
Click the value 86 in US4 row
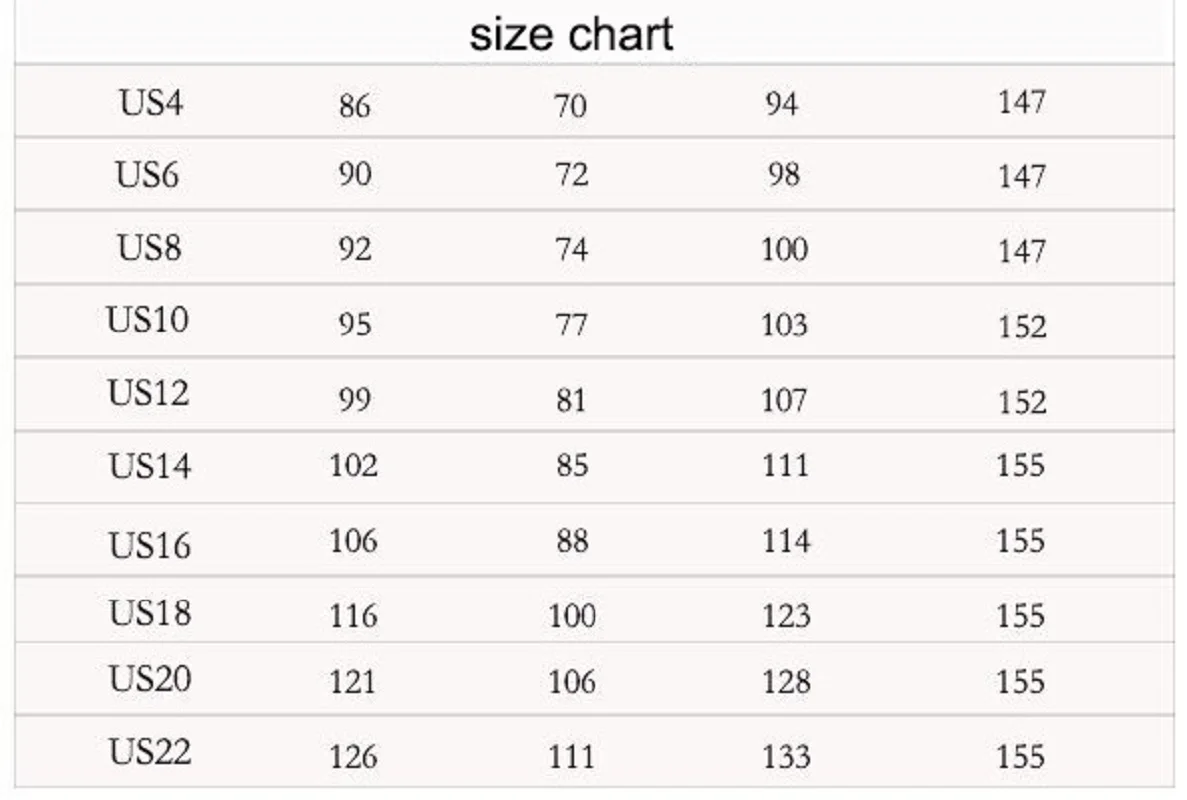coord(354,106)
